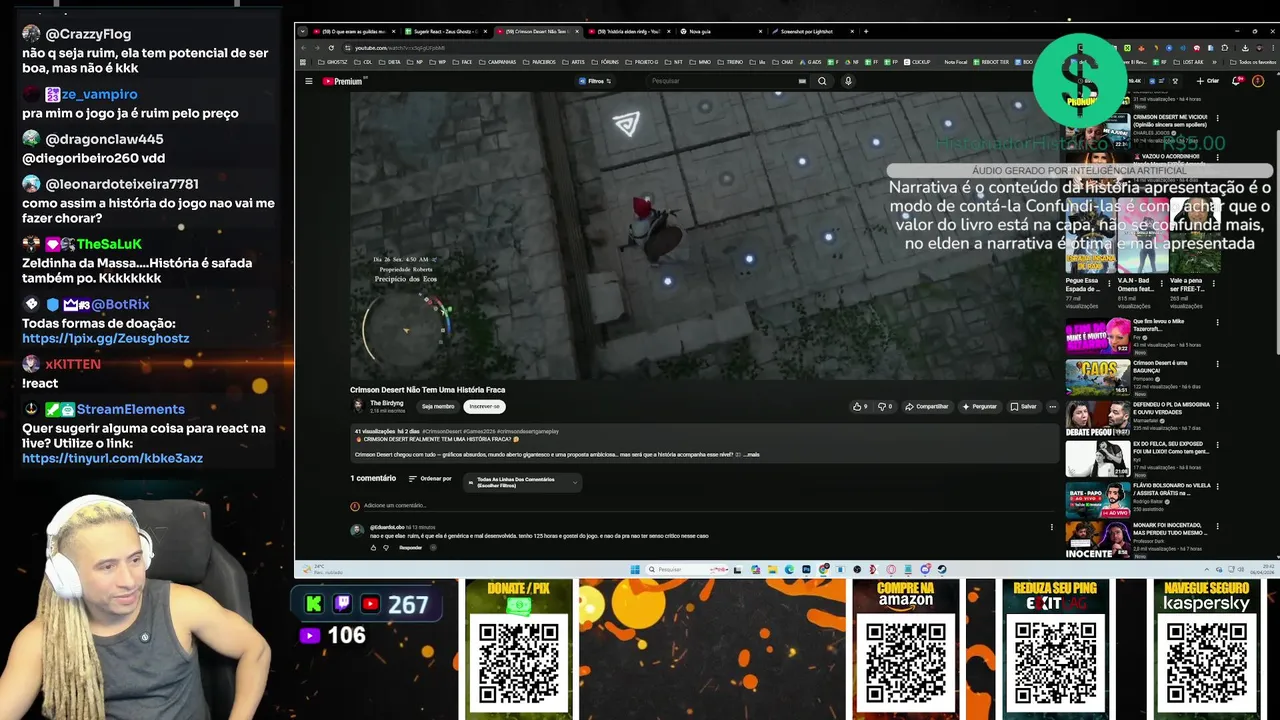Open the Filtros extension button
Image resolution: width=1280 pixels, height=720 pixels.
coord(596,81)
